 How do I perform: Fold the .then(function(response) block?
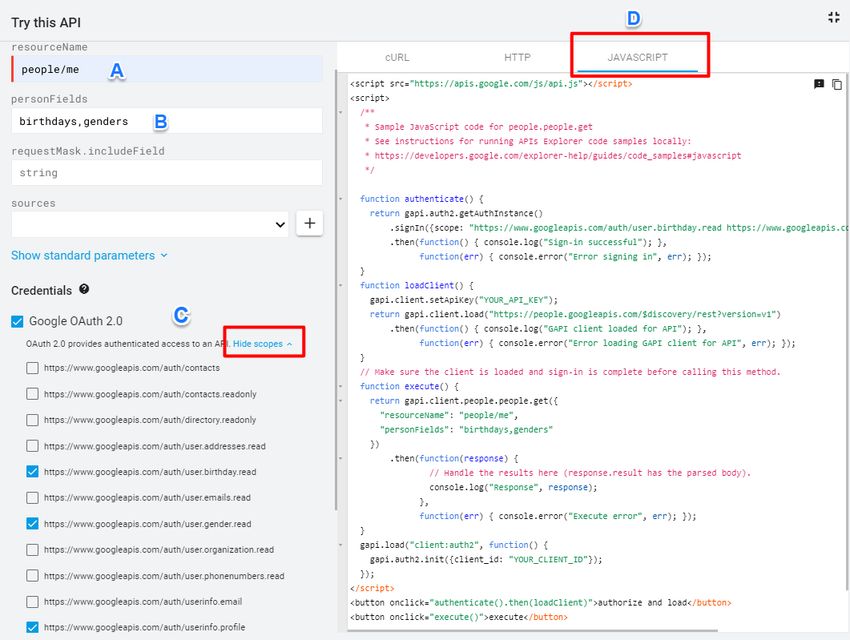(341, 458)
